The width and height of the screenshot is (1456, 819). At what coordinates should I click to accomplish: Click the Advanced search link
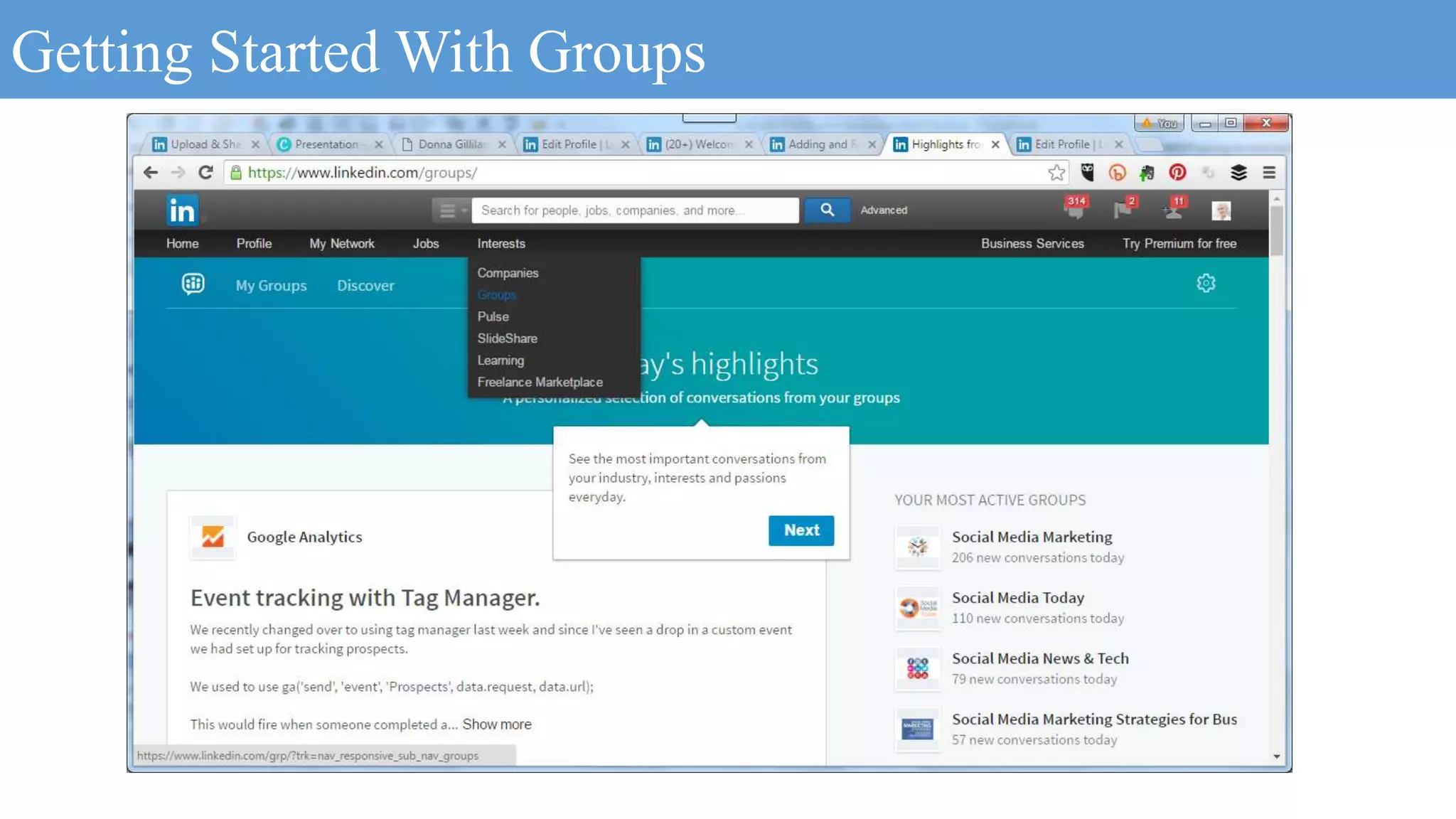(884, 210)
